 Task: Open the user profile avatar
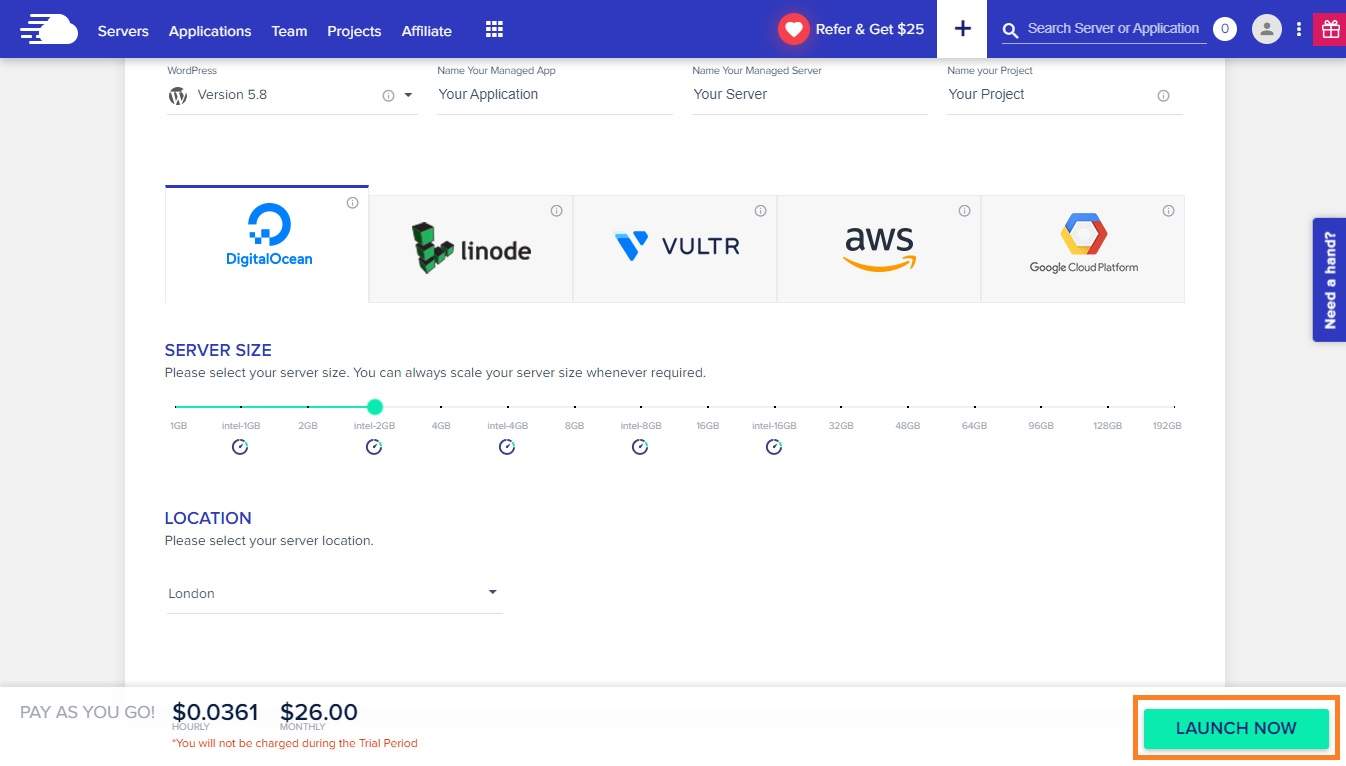(1267, 29)
